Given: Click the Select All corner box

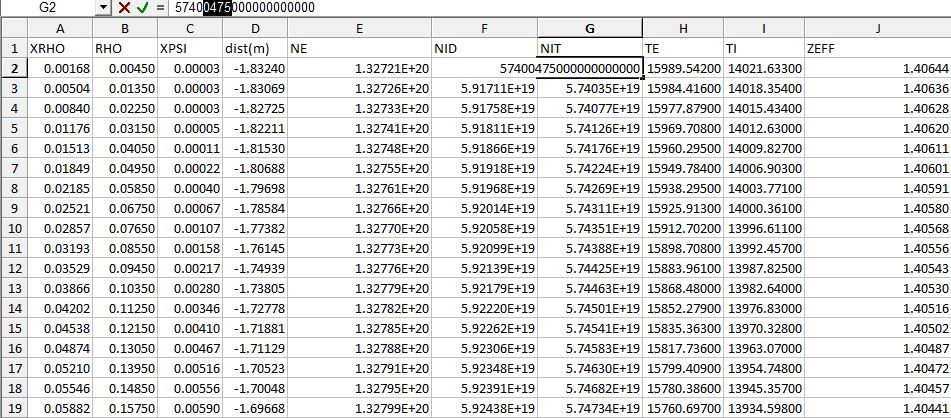Looking at the screenshot, I should (14, 28).
